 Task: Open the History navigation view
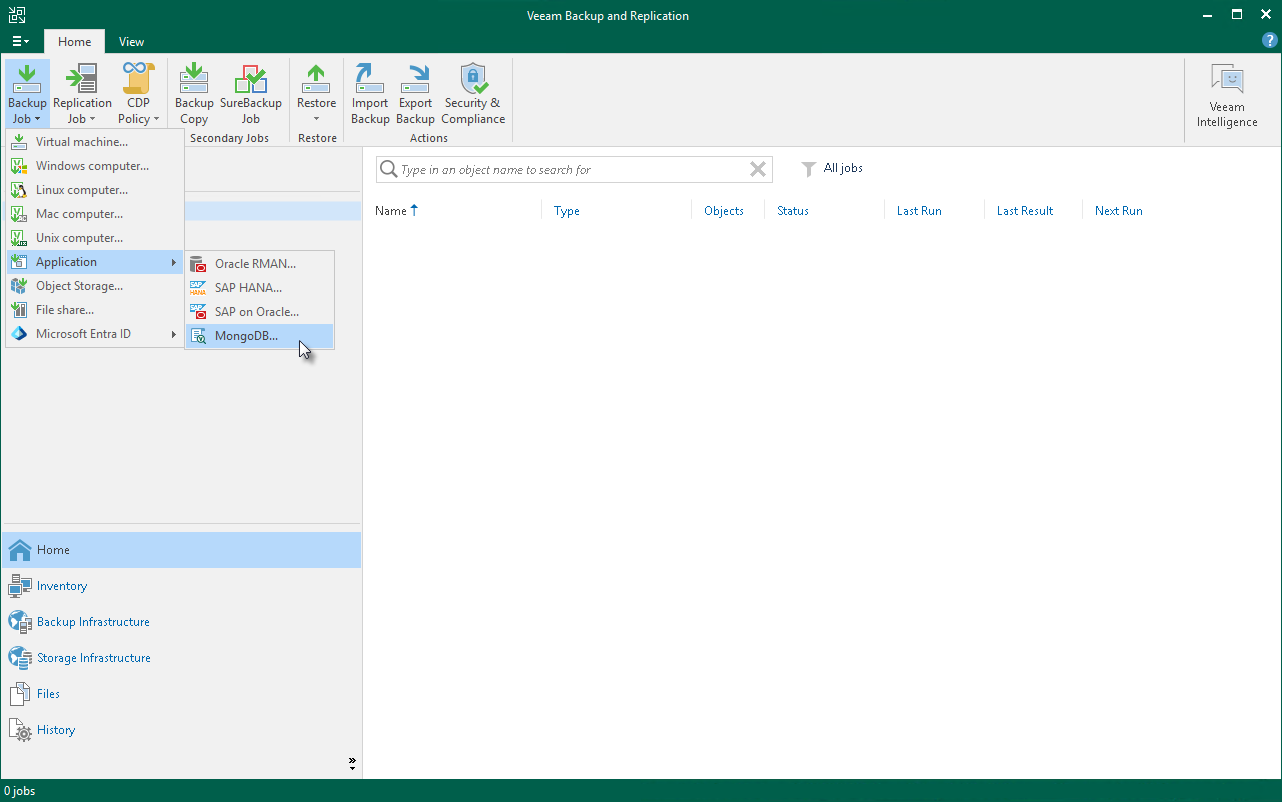click(181, 730)
